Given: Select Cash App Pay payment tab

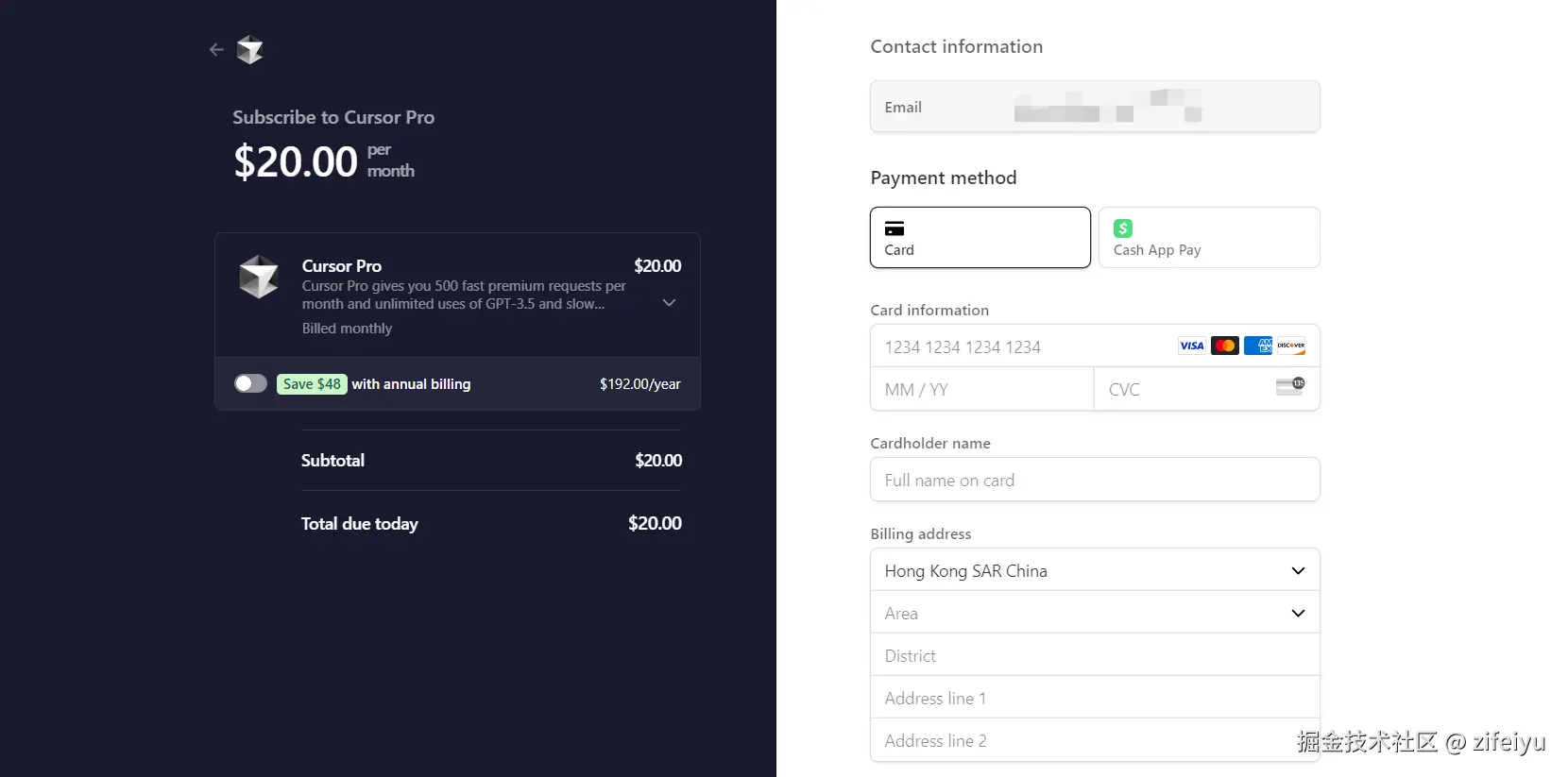Looking at the screenshot, I should tap(1208, 238).
